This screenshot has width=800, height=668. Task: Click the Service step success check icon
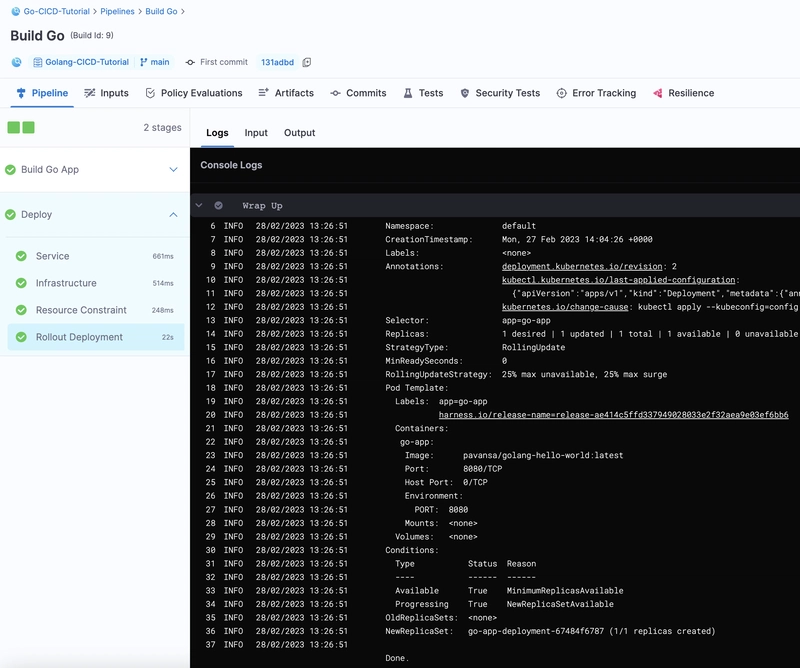click(21, 256)
